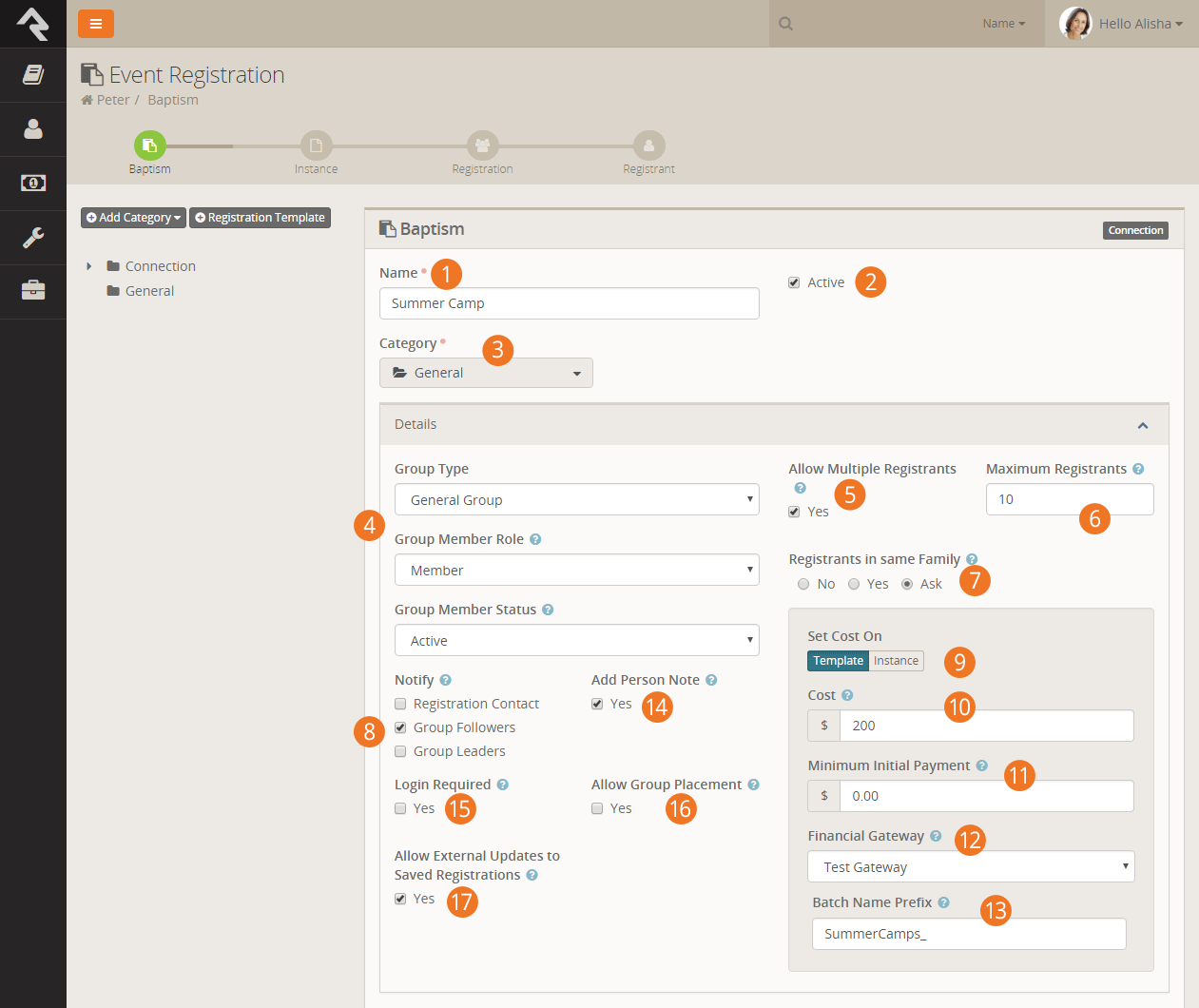
Task: Open the Group Type dropdown
Action: (x=576, y=499)
